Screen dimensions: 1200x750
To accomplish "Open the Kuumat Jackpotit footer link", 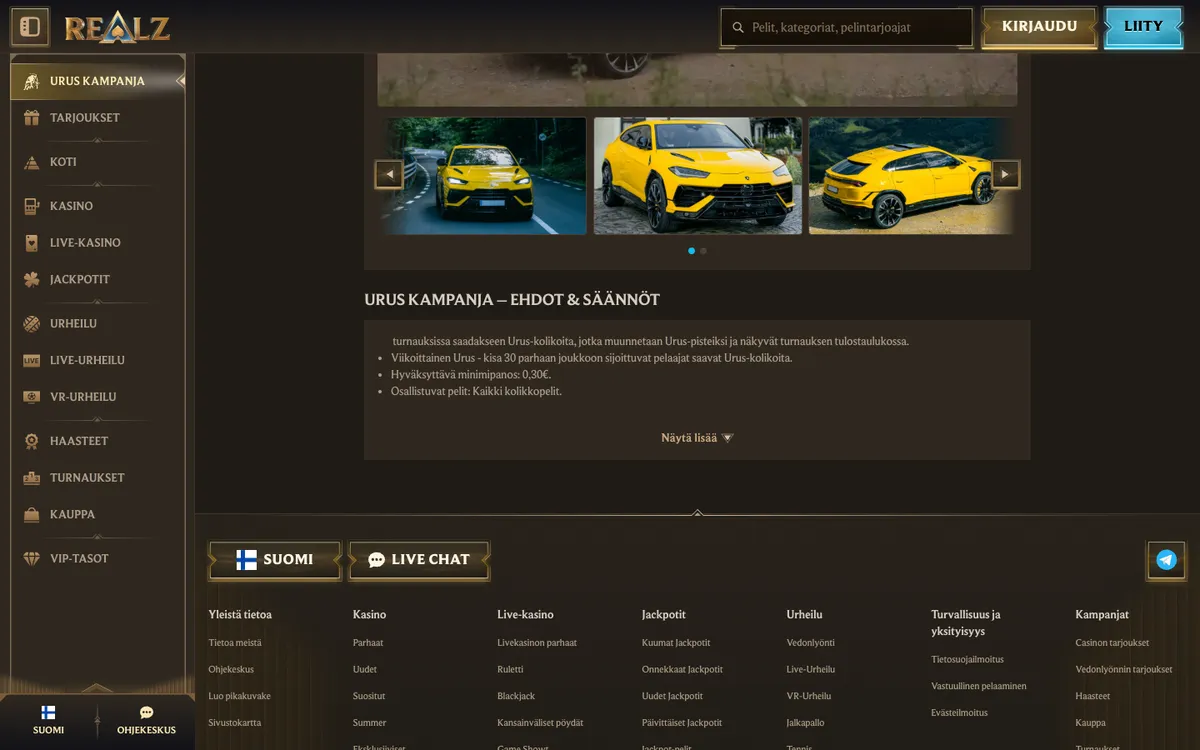I will coord(676,643).
